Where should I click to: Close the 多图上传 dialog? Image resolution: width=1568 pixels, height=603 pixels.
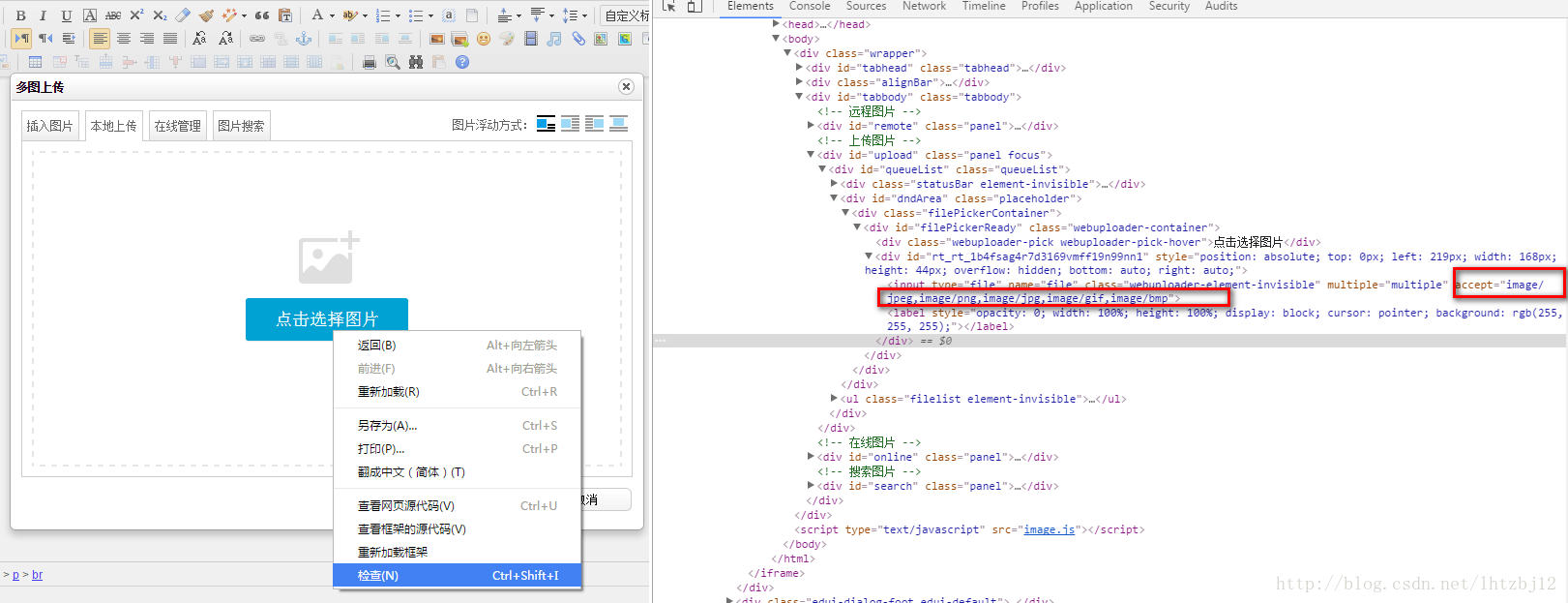coord(626,87)
